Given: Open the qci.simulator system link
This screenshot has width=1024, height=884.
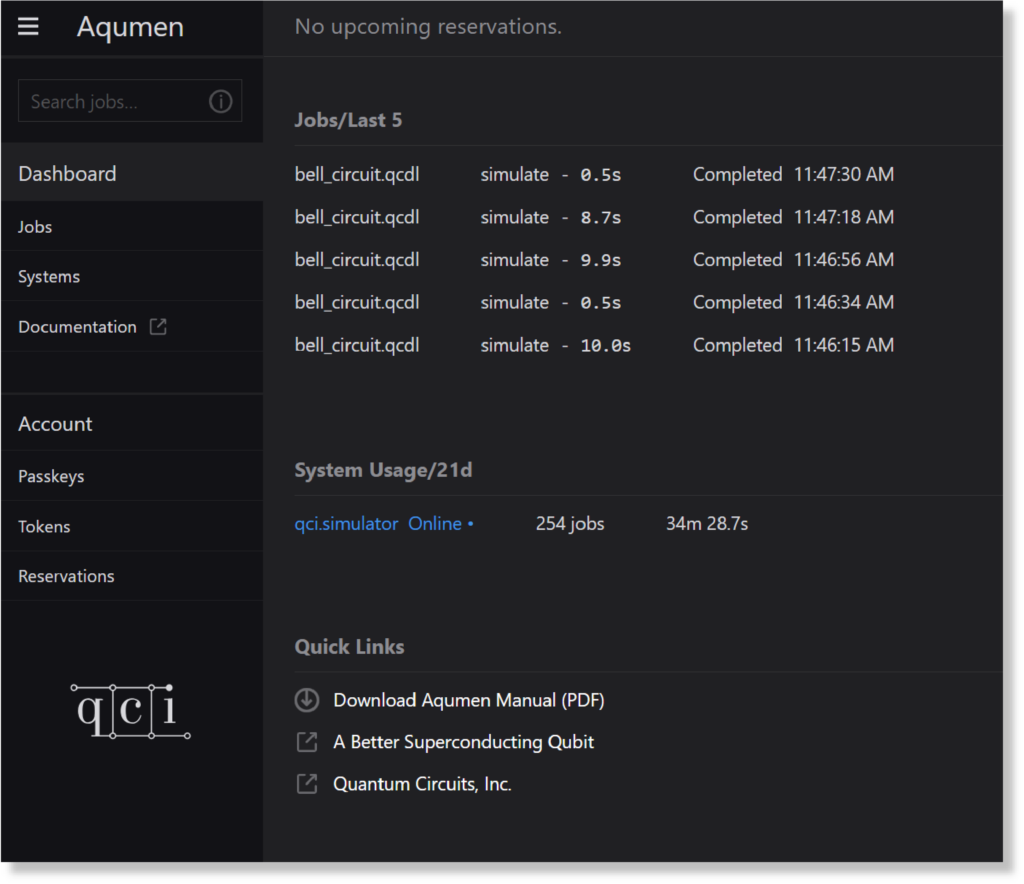Looking at the screenshot, I should click(346, 524).
